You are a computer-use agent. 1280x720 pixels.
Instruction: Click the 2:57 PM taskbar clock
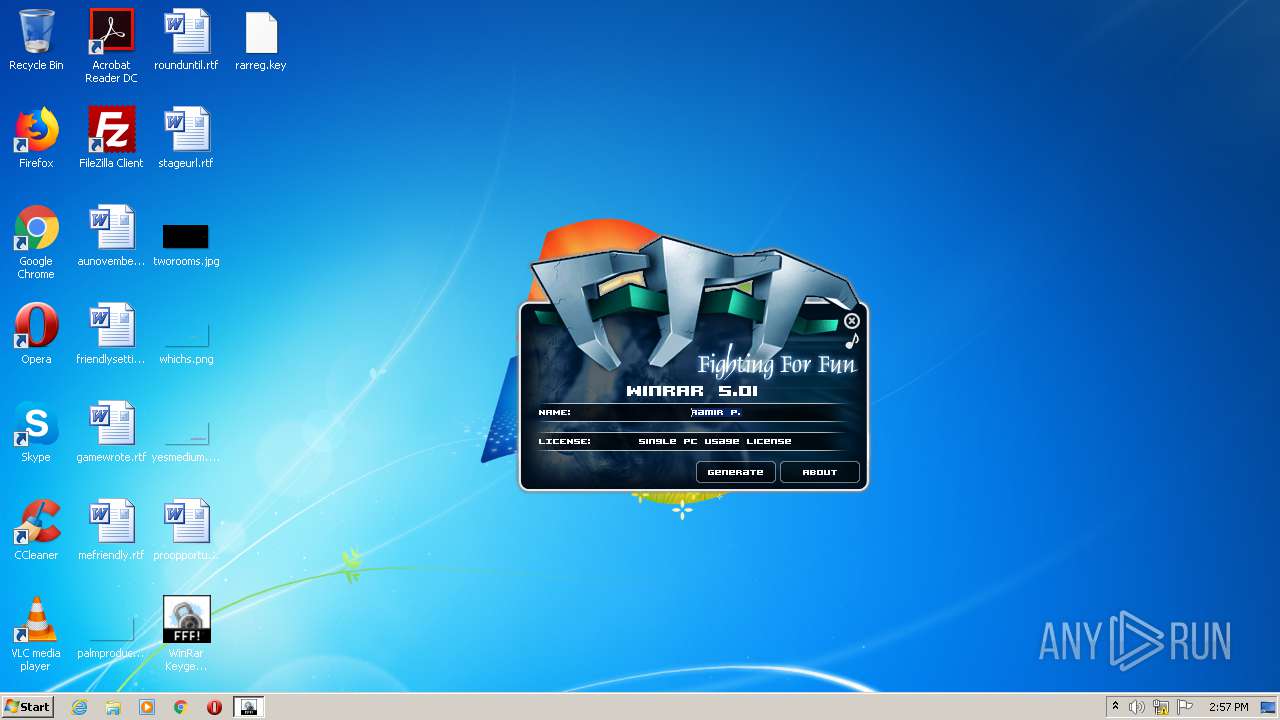(1229, 707)
